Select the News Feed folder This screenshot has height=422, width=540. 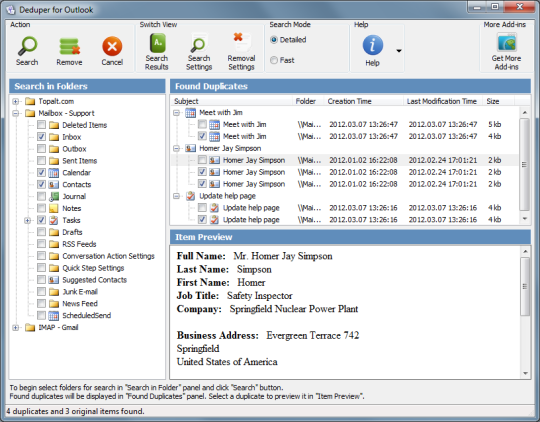80,304
